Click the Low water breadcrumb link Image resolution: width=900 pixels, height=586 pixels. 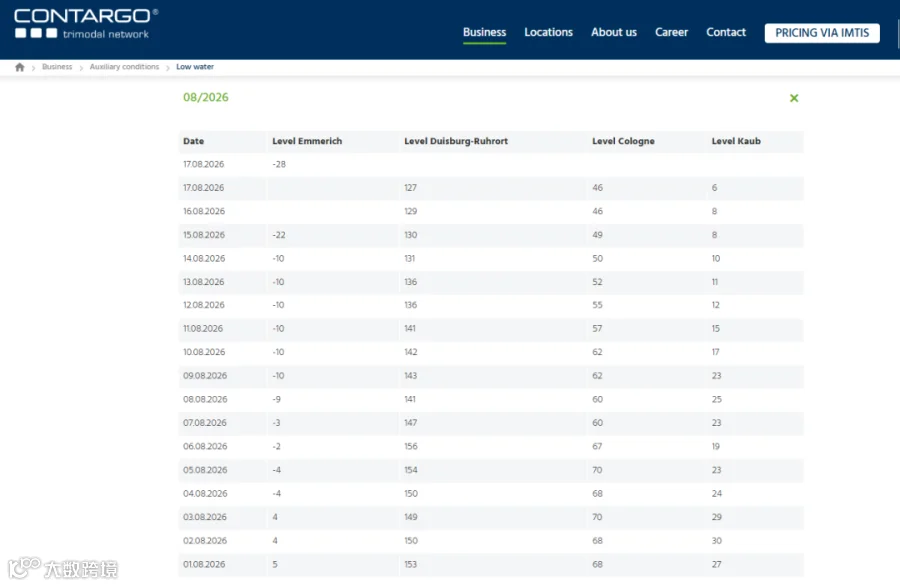(195, 67)
